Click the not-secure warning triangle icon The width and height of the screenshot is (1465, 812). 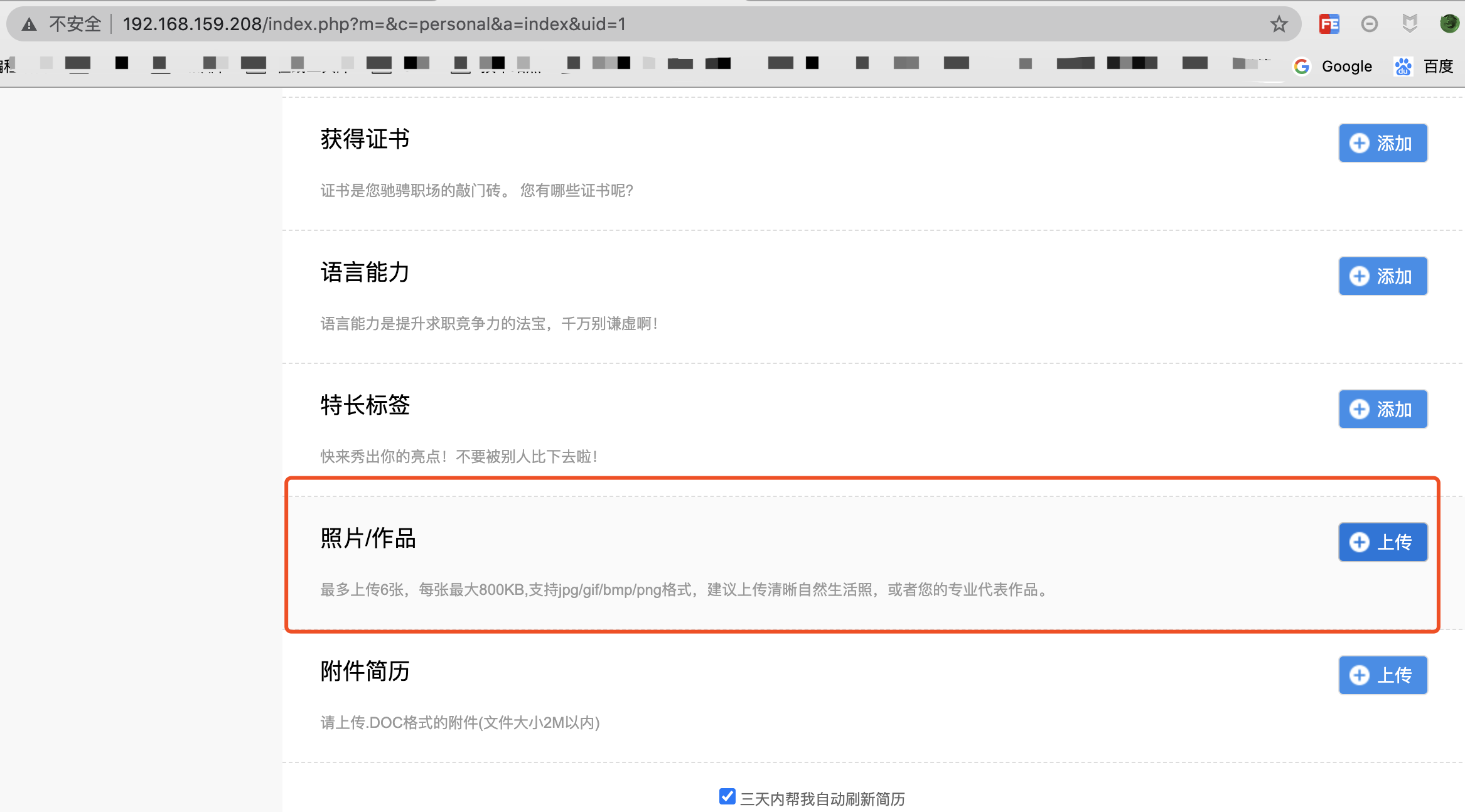29,24
